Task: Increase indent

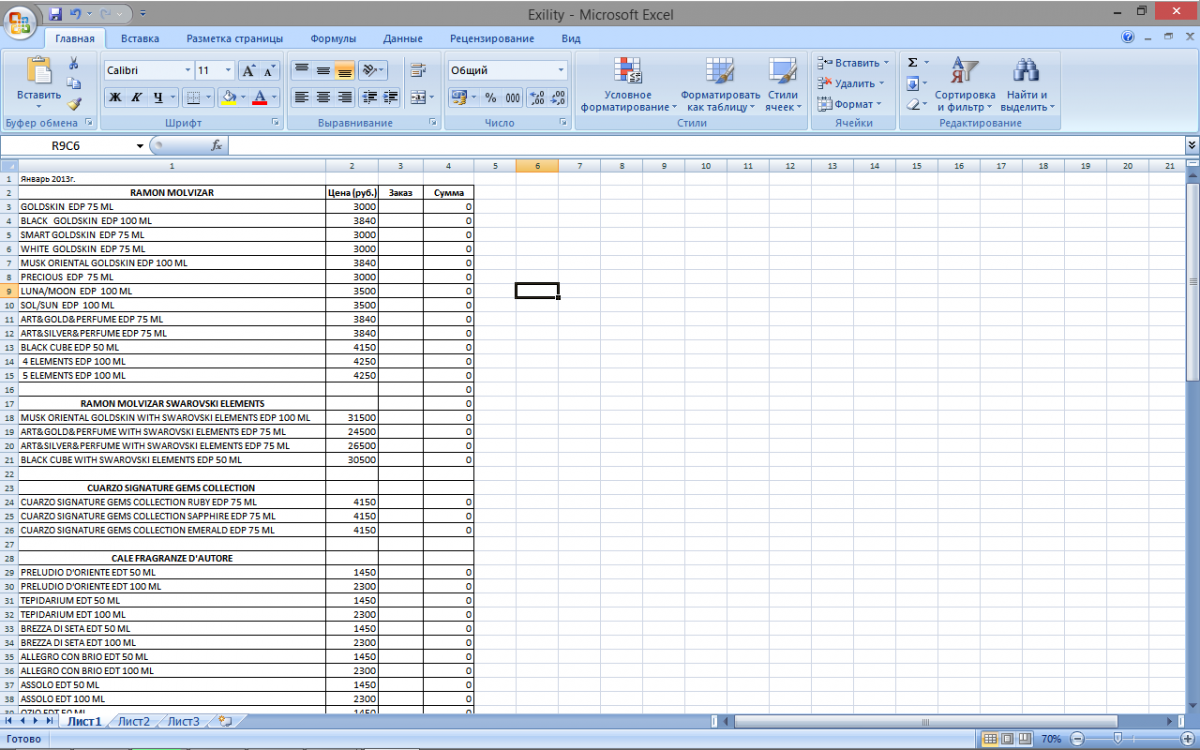Action: click(x=390, y=97)
